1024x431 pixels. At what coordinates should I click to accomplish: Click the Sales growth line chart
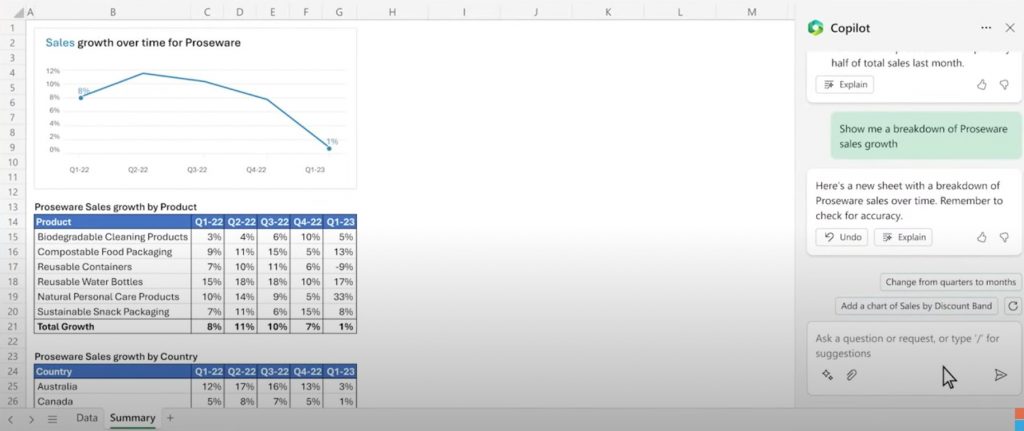coord(195,108)
